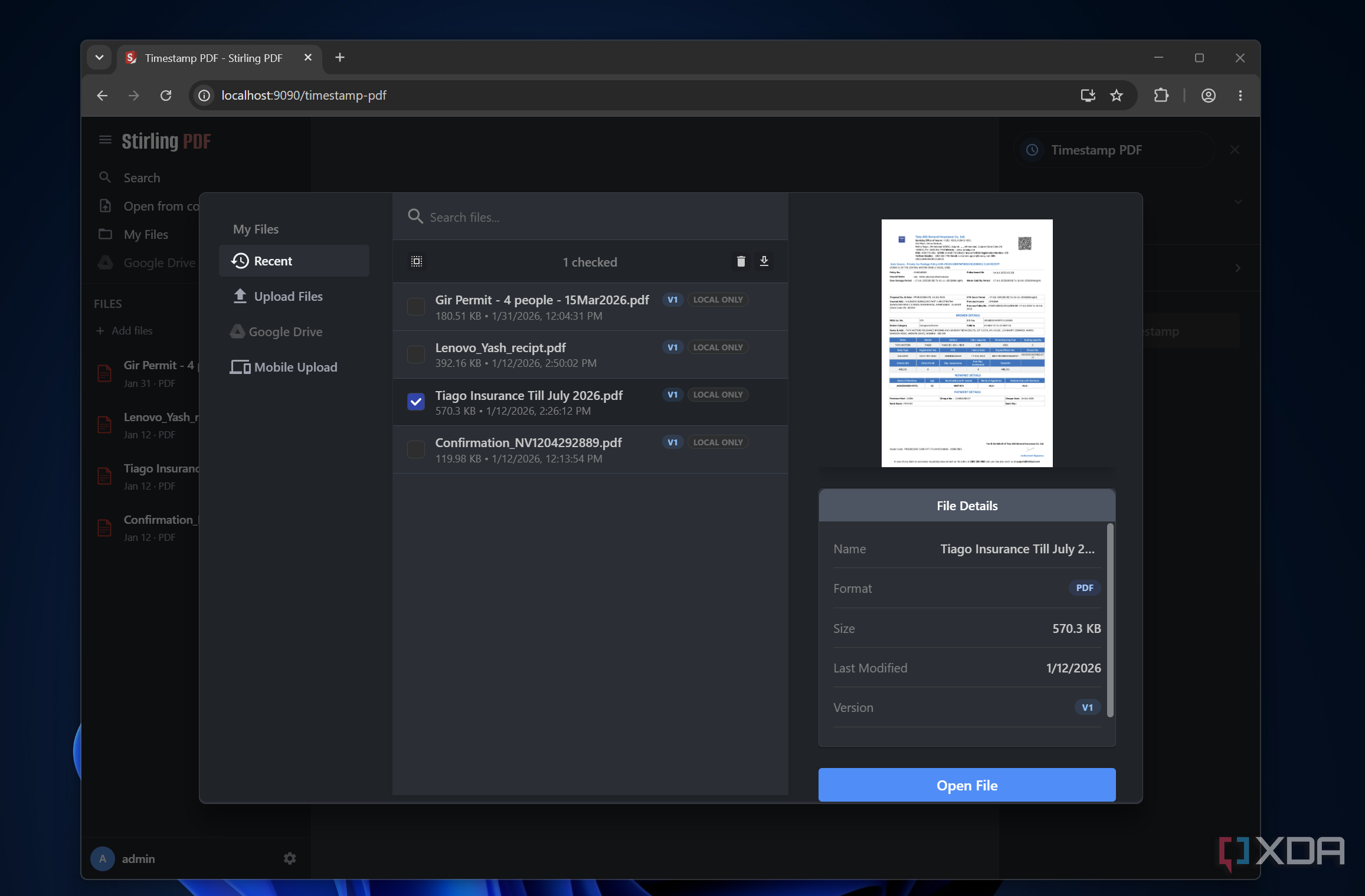Open the Tiago Insurance entry in sidebar FILES
The width and height of the screenshot is (1365, 896).
click(148, 476)
